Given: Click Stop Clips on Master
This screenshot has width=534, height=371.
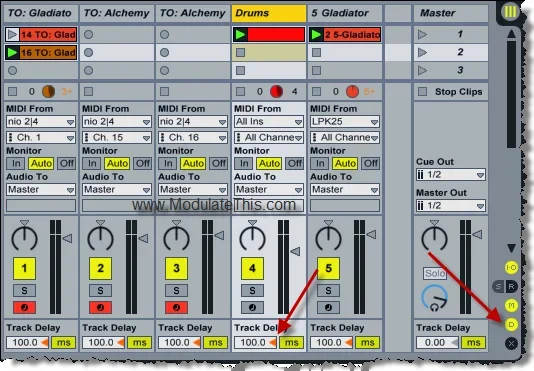Looking at the screenshot, I should [x=423, y=92].
